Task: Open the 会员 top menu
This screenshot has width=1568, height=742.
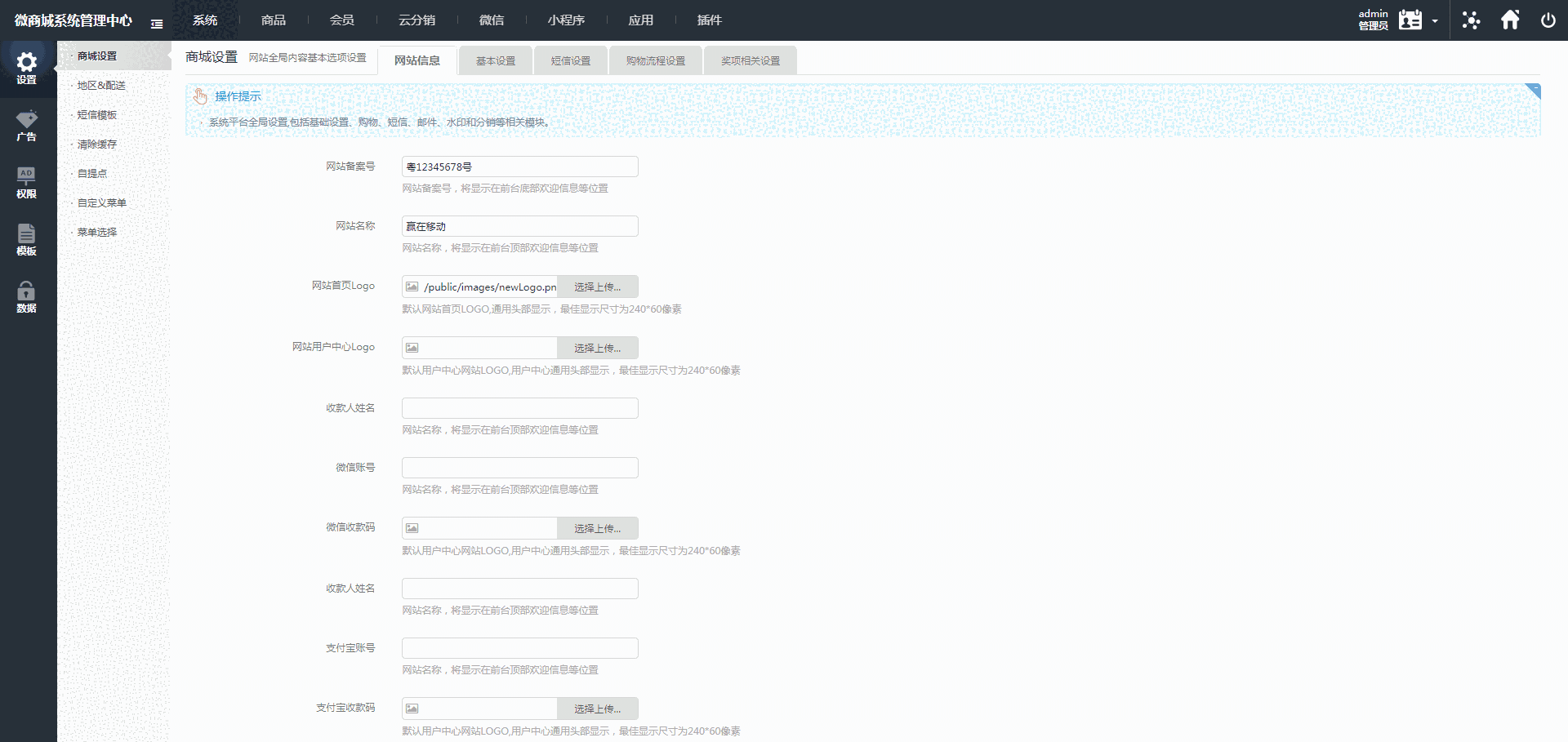Action: tap(342, 20)
